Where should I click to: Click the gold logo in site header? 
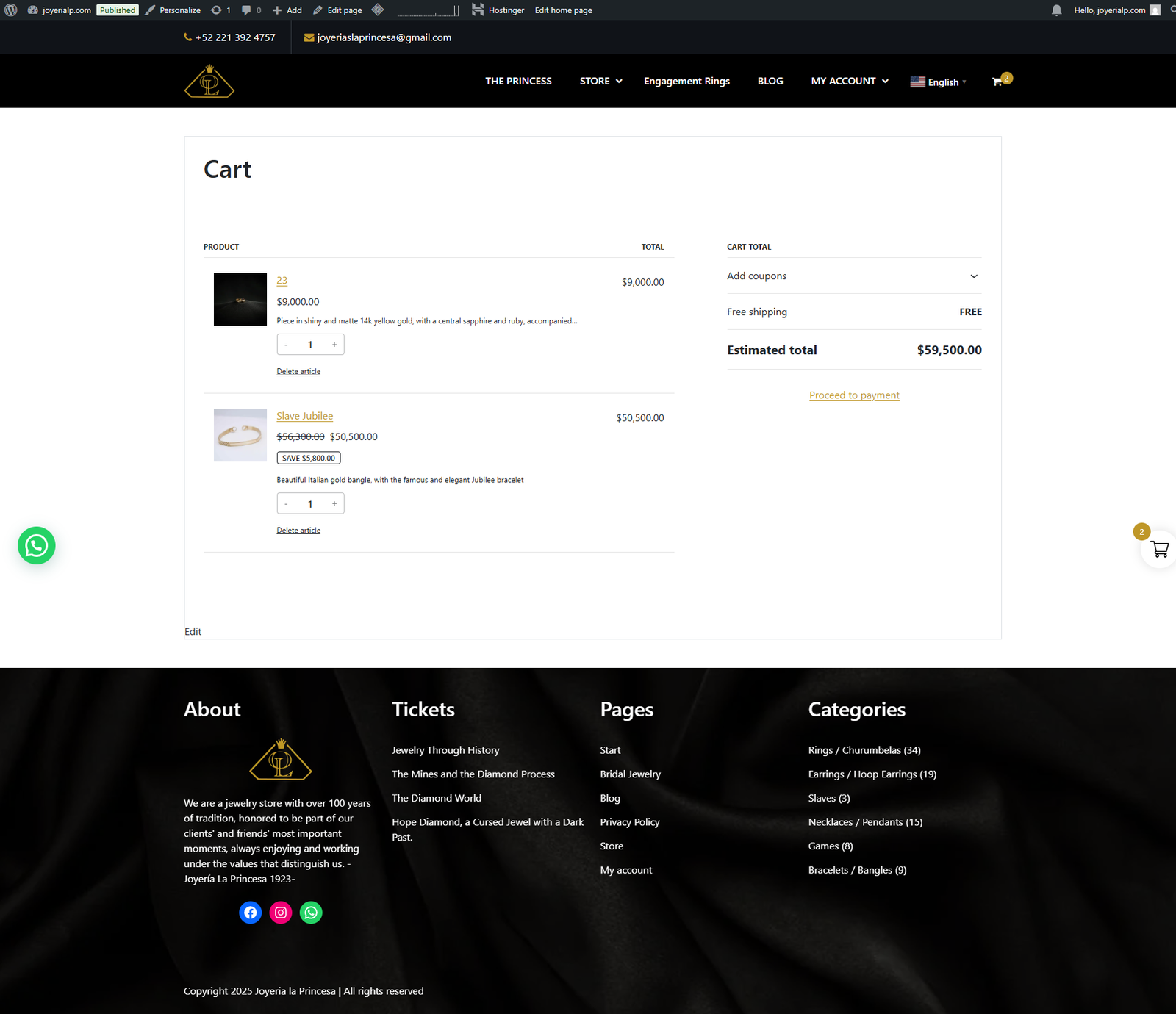209,82
